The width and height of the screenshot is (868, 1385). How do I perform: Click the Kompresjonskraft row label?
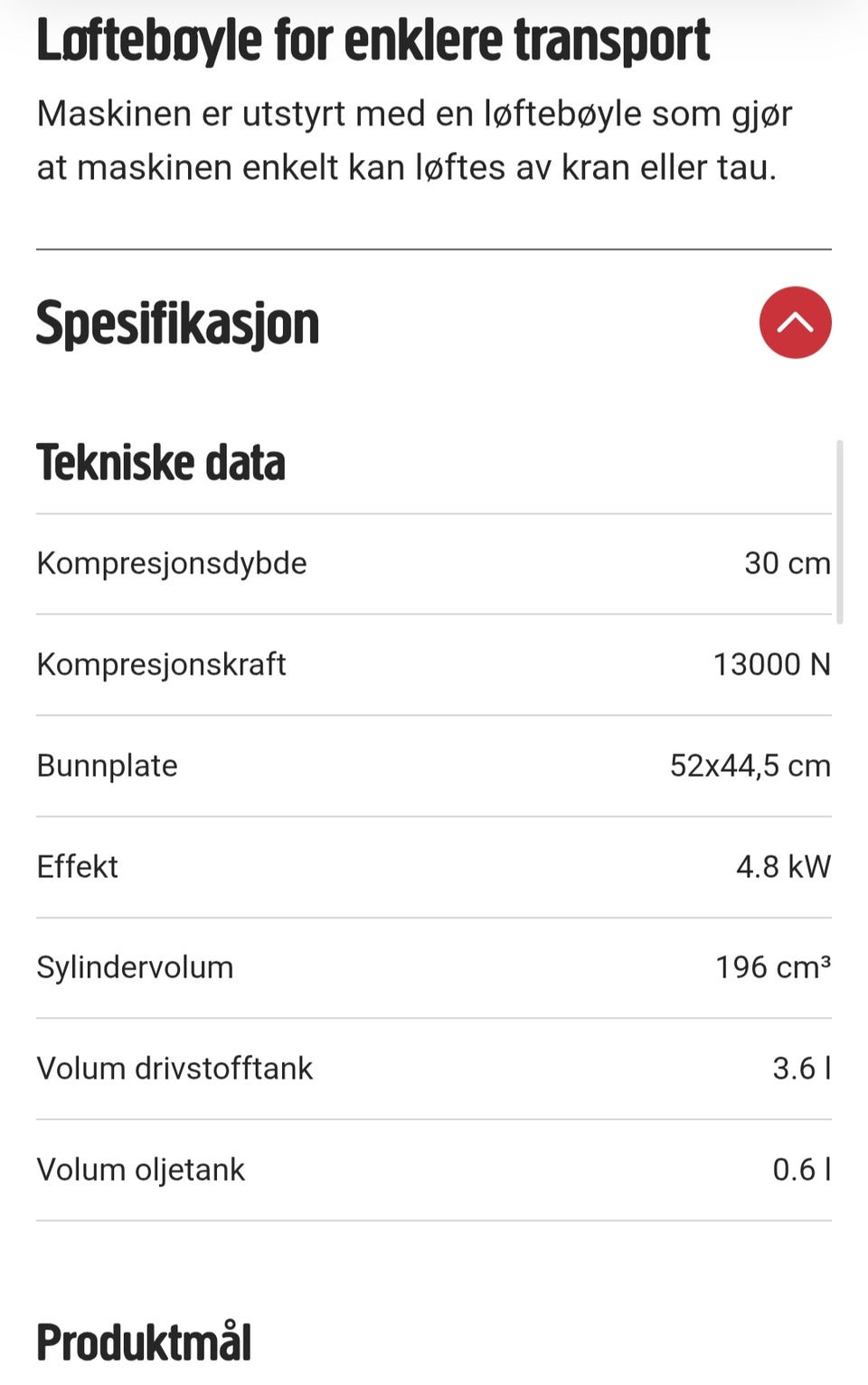click(161, 664)
